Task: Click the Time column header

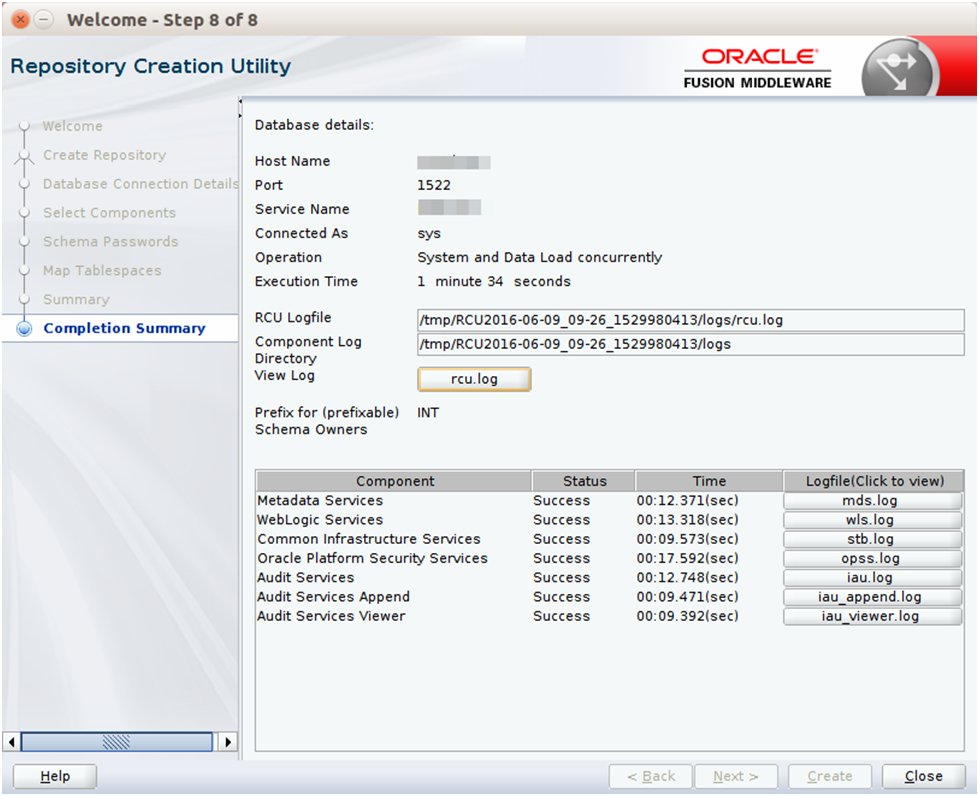Action: pyautogui.click(x=709, y=481)
